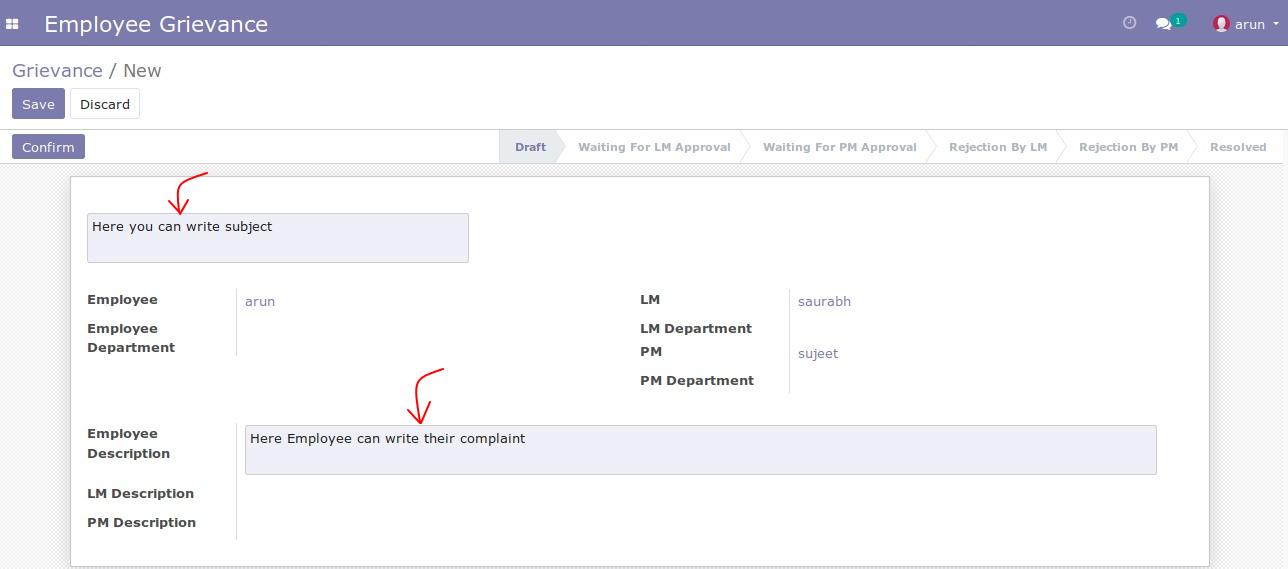Open the saurabh LM link
Viewport: 1288px width, 569px height.
tap(824, 301)
